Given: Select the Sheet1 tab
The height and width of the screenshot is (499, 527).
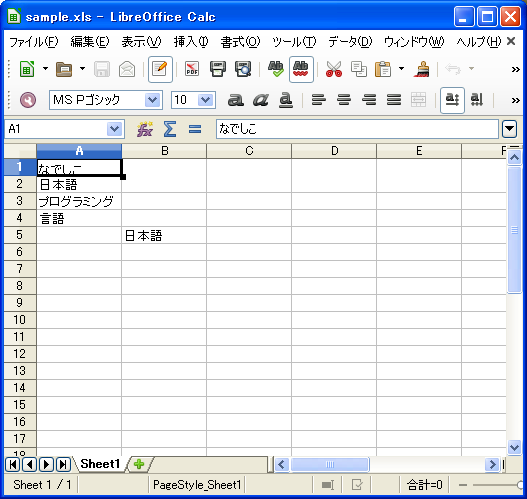Looking at the screenshot, I should 100,464.
